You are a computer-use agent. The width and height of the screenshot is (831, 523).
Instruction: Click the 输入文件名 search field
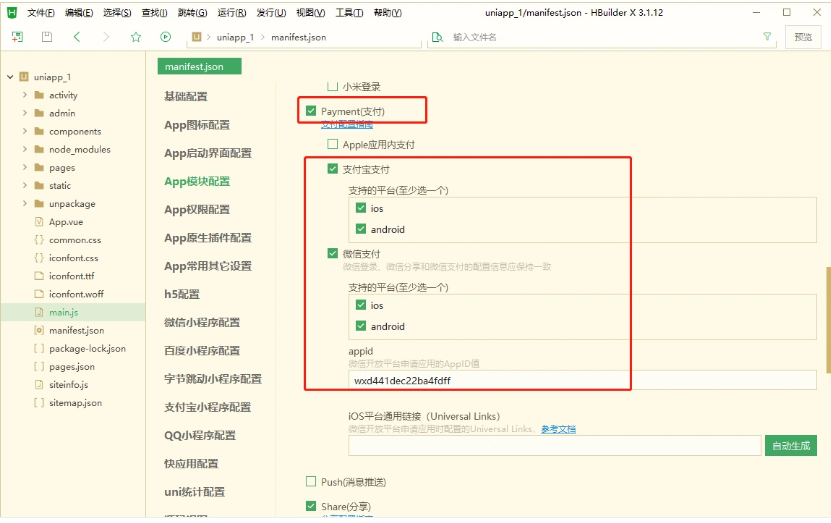coord(604,37)
